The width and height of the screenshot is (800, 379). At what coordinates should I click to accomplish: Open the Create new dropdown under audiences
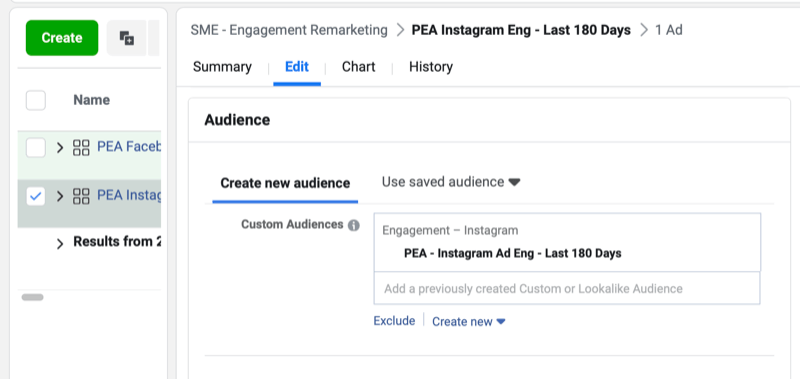point(468,321)
